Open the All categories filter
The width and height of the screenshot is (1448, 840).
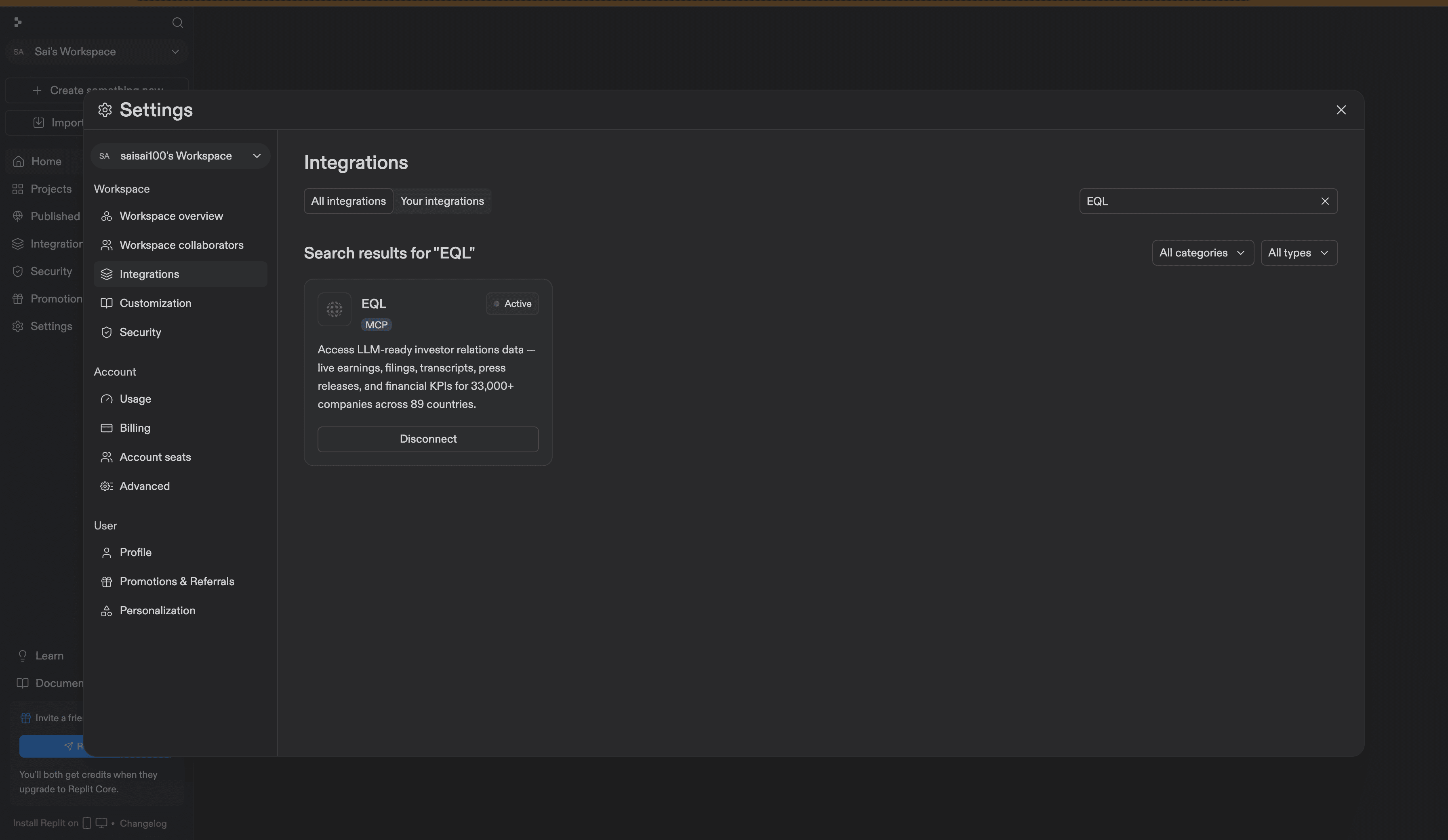[x=1203, y=253]
